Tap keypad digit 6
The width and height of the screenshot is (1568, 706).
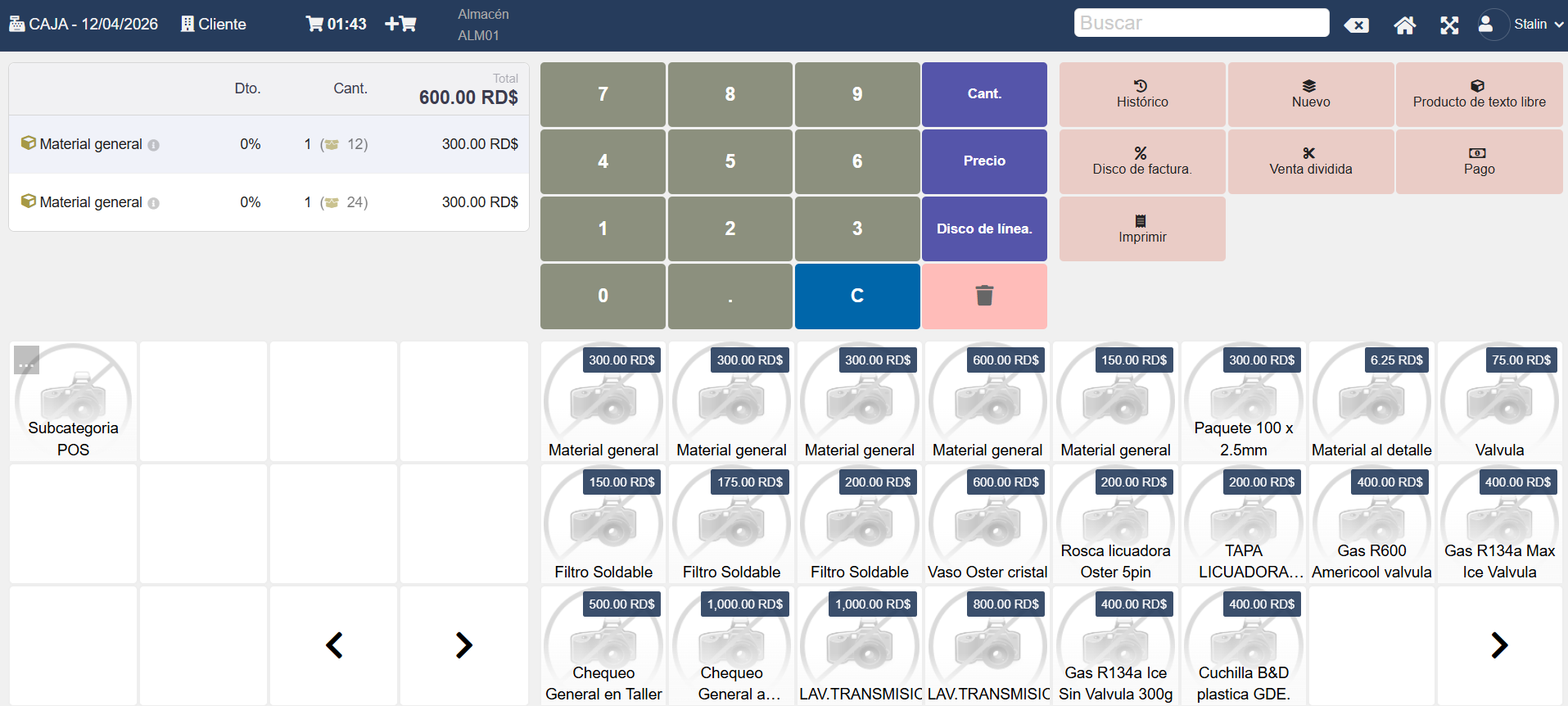click(857, 161)
